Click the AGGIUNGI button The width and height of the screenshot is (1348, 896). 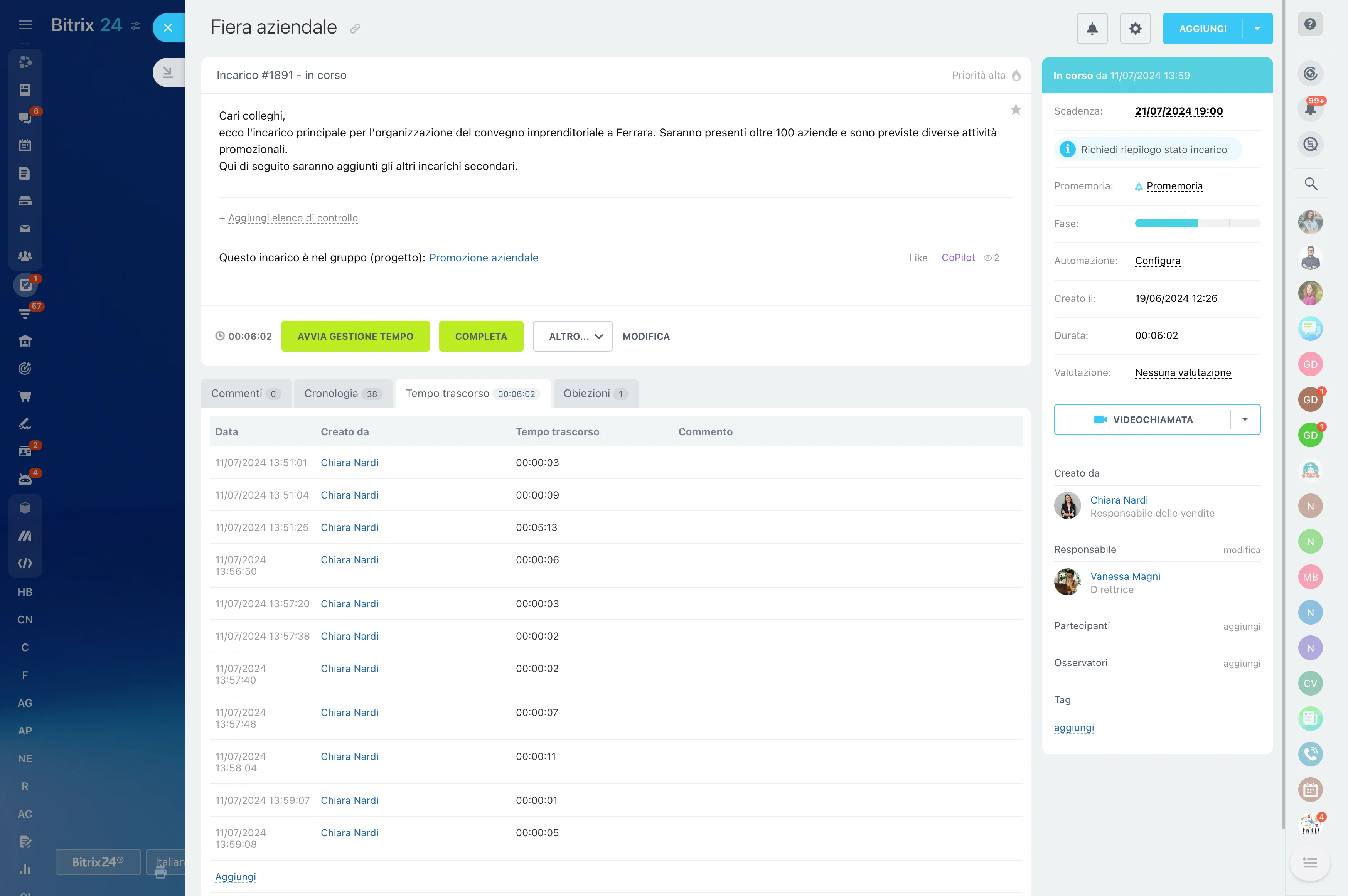point(1202,29)
